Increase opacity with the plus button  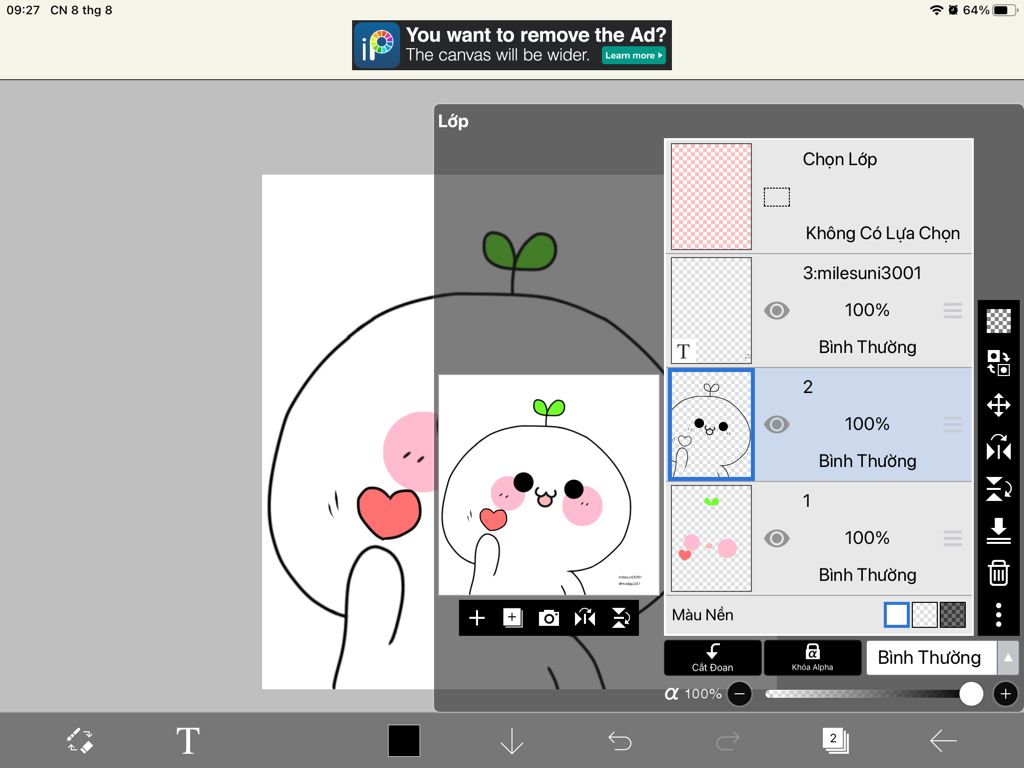(1005, 694)
